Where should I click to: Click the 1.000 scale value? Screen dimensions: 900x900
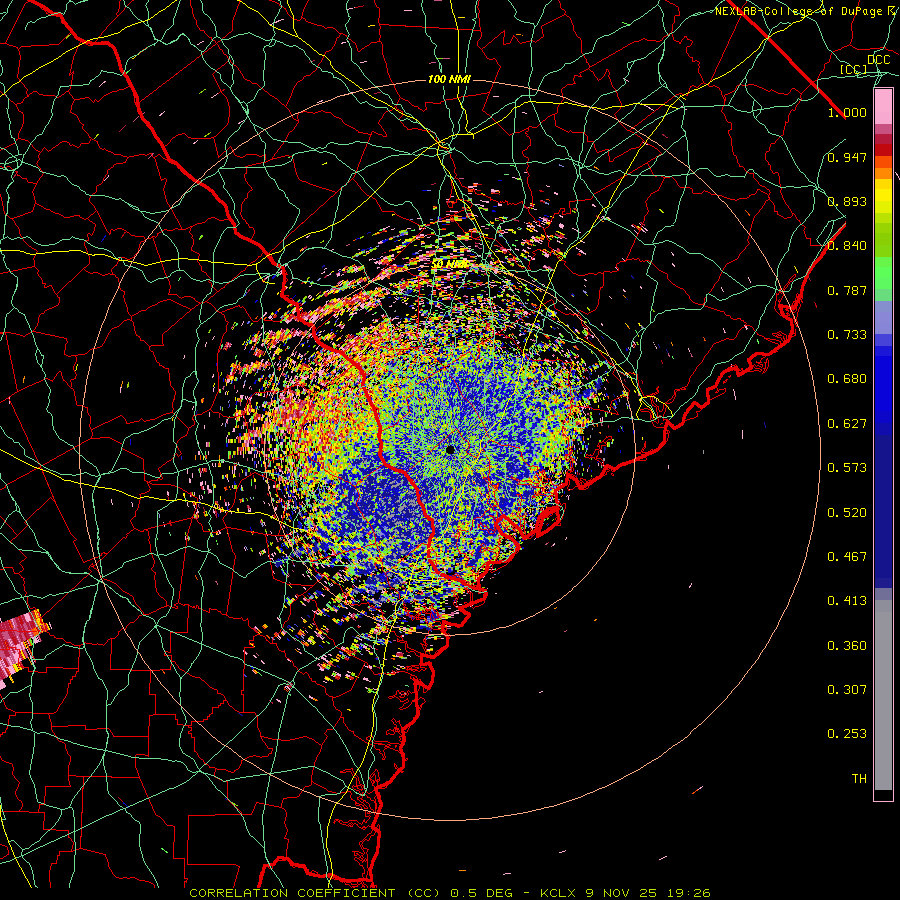click(x=847, y=112)
